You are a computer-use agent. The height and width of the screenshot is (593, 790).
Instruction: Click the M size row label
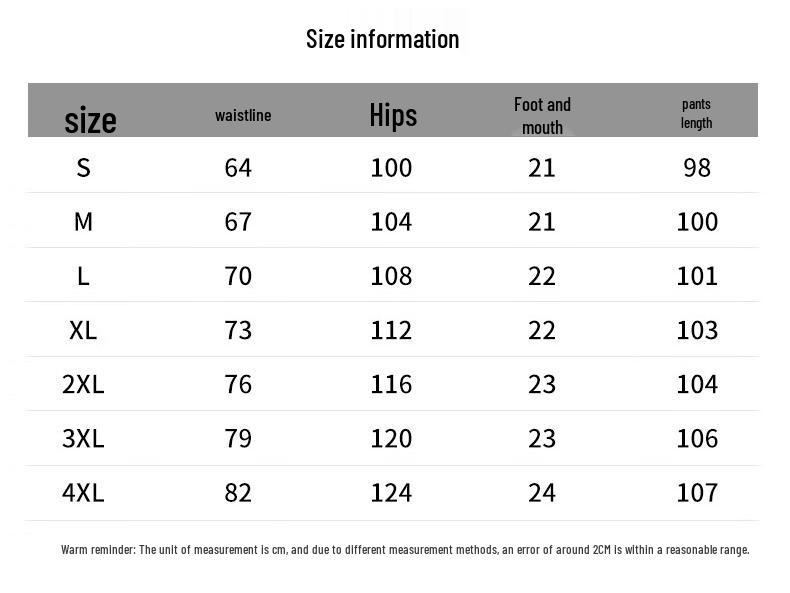[x=83, y=221]
